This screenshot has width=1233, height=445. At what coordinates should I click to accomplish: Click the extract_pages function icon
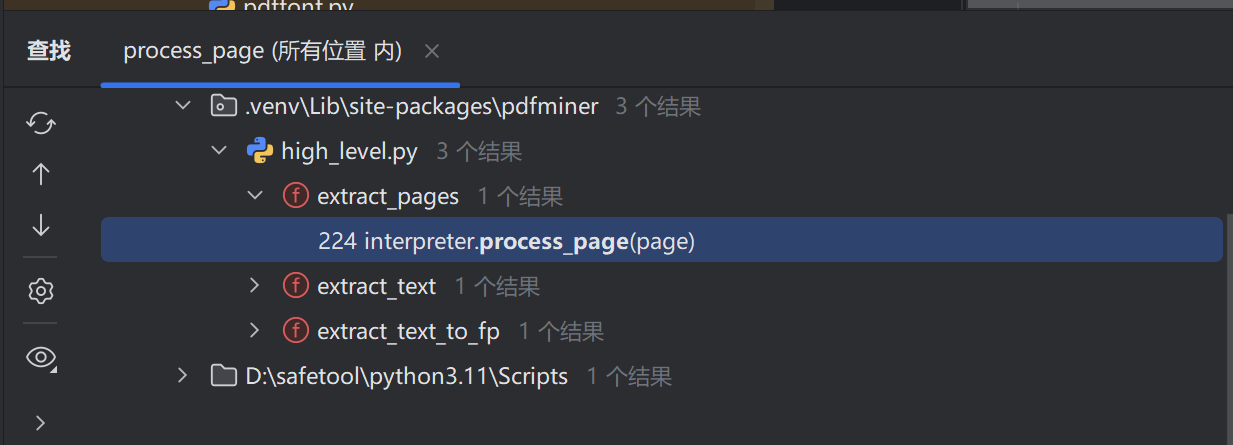pyautogui.click(x=295, y=196)
